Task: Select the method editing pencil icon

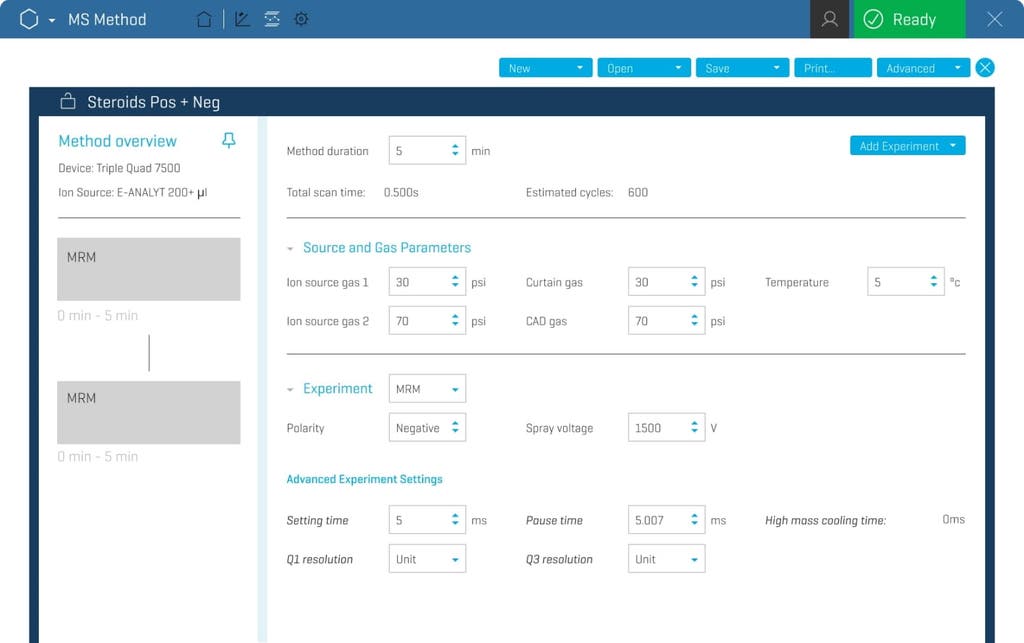Action: (242, 19)
